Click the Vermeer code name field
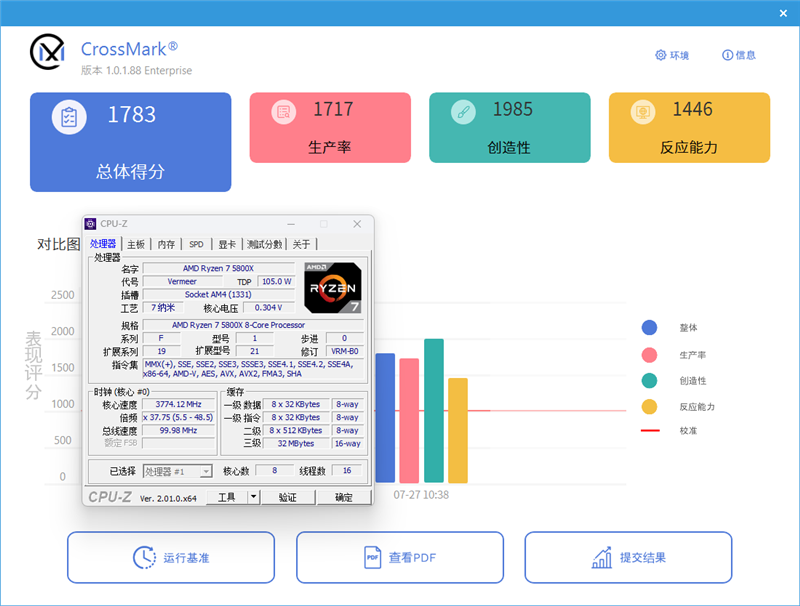 182,282
